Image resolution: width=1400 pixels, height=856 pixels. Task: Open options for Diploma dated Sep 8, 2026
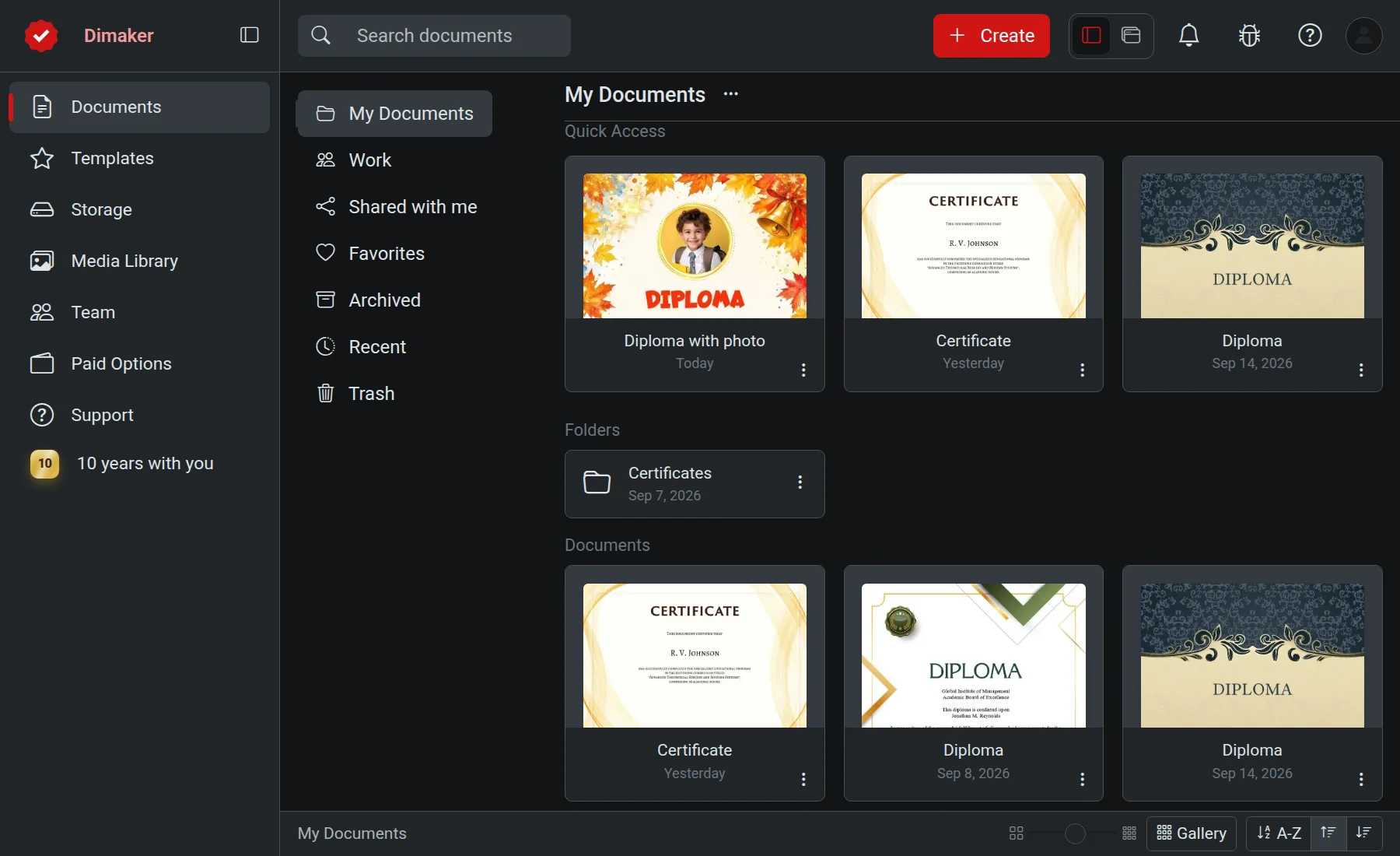click(x=1082, y=780)
